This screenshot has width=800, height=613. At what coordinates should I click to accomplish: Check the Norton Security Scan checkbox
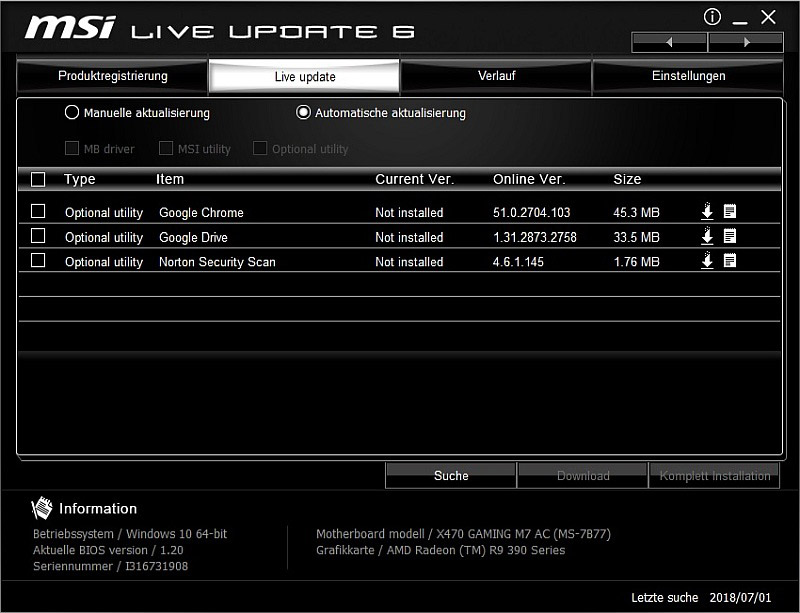click(x=38, y=260)
